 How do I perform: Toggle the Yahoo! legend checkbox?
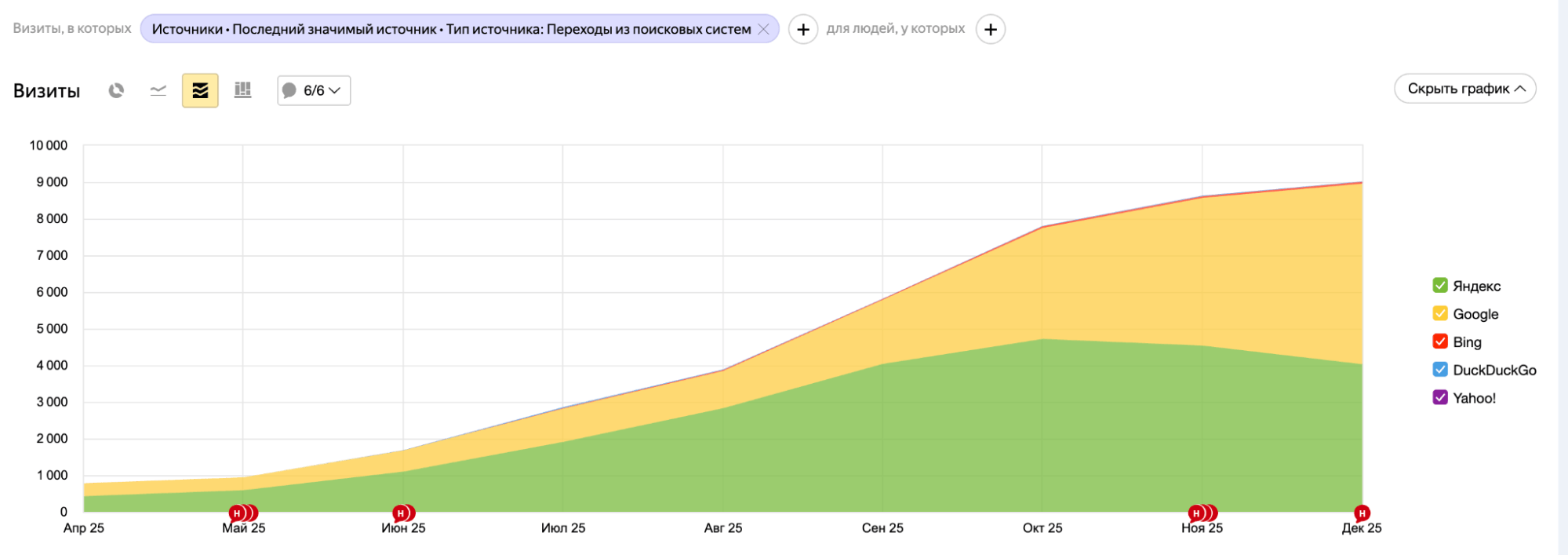[x=1440, y=397]
